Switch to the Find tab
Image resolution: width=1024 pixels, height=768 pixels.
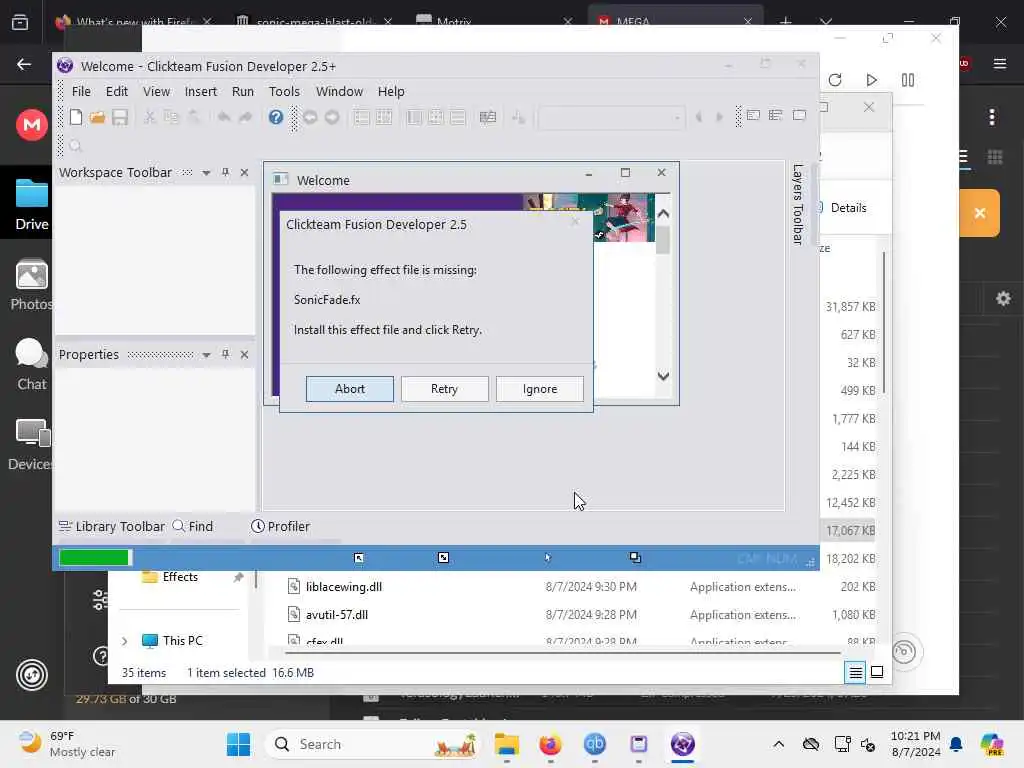coord(193,526)
